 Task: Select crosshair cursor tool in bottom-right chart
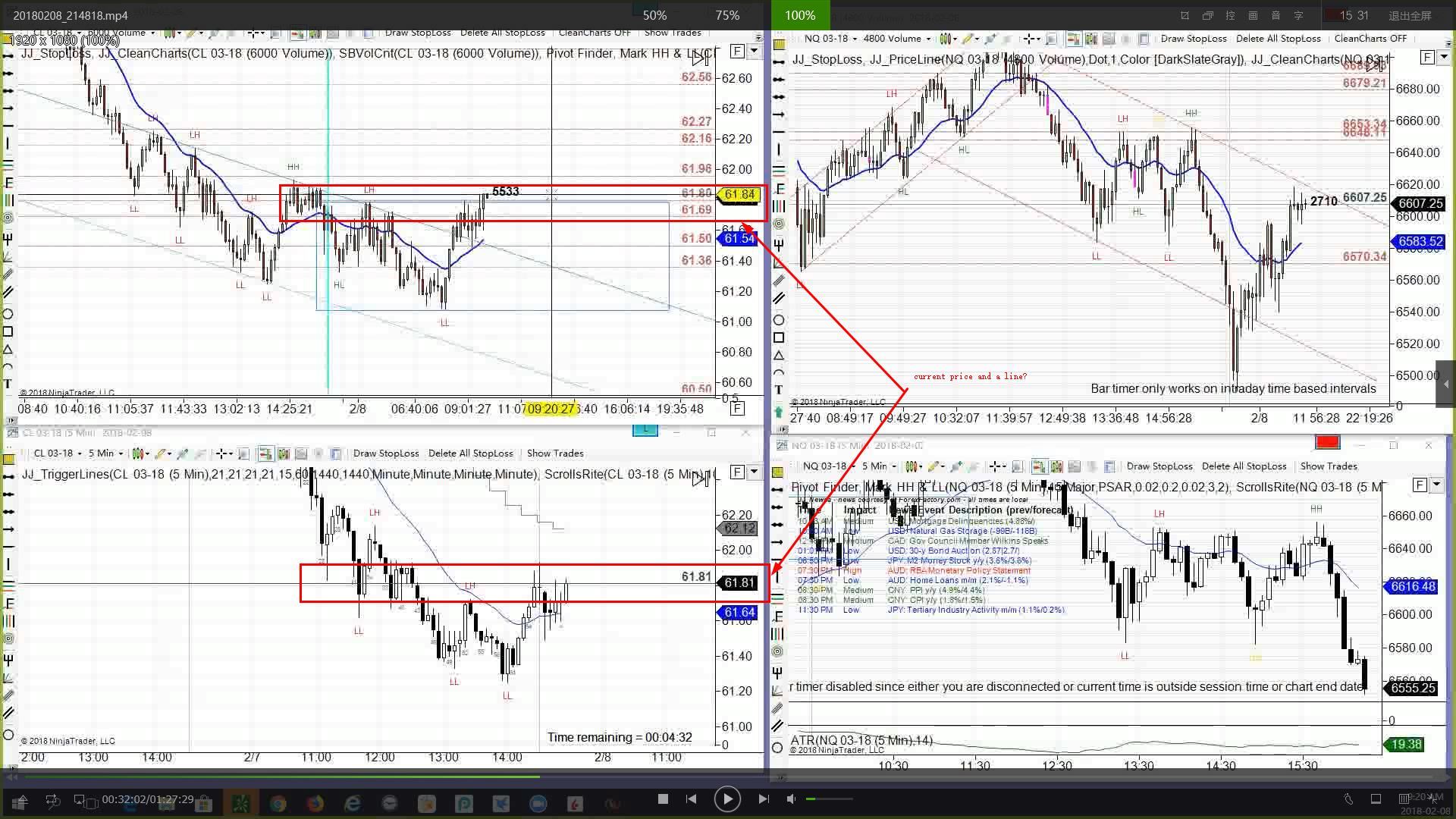[x=997, y=466]
